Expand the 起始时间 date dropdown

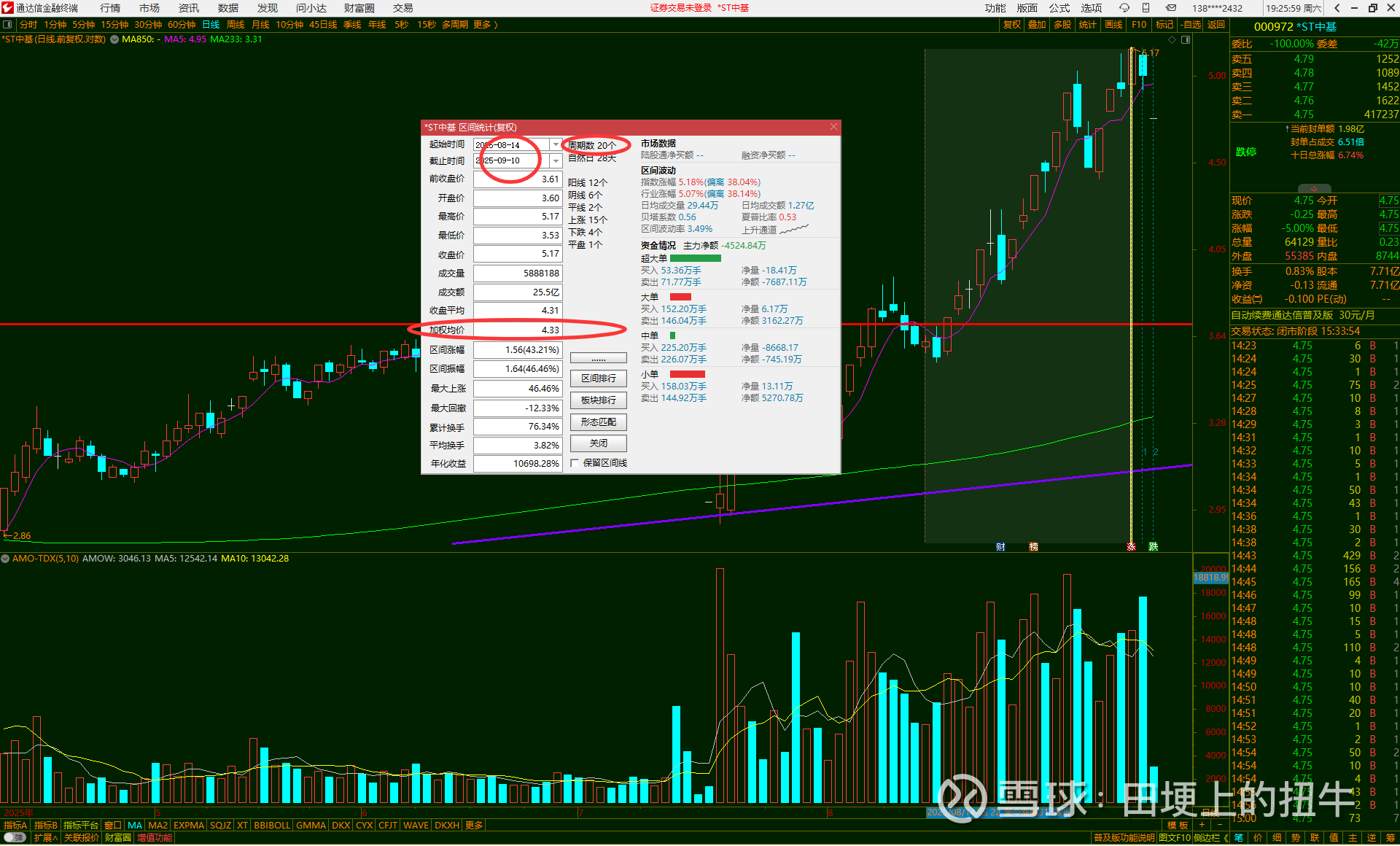coord(556,144)
